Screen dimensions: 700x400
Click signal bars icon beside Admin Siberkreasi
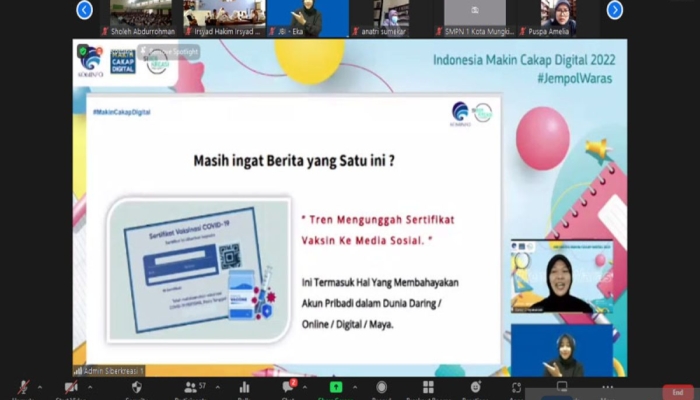pos(78,371)
